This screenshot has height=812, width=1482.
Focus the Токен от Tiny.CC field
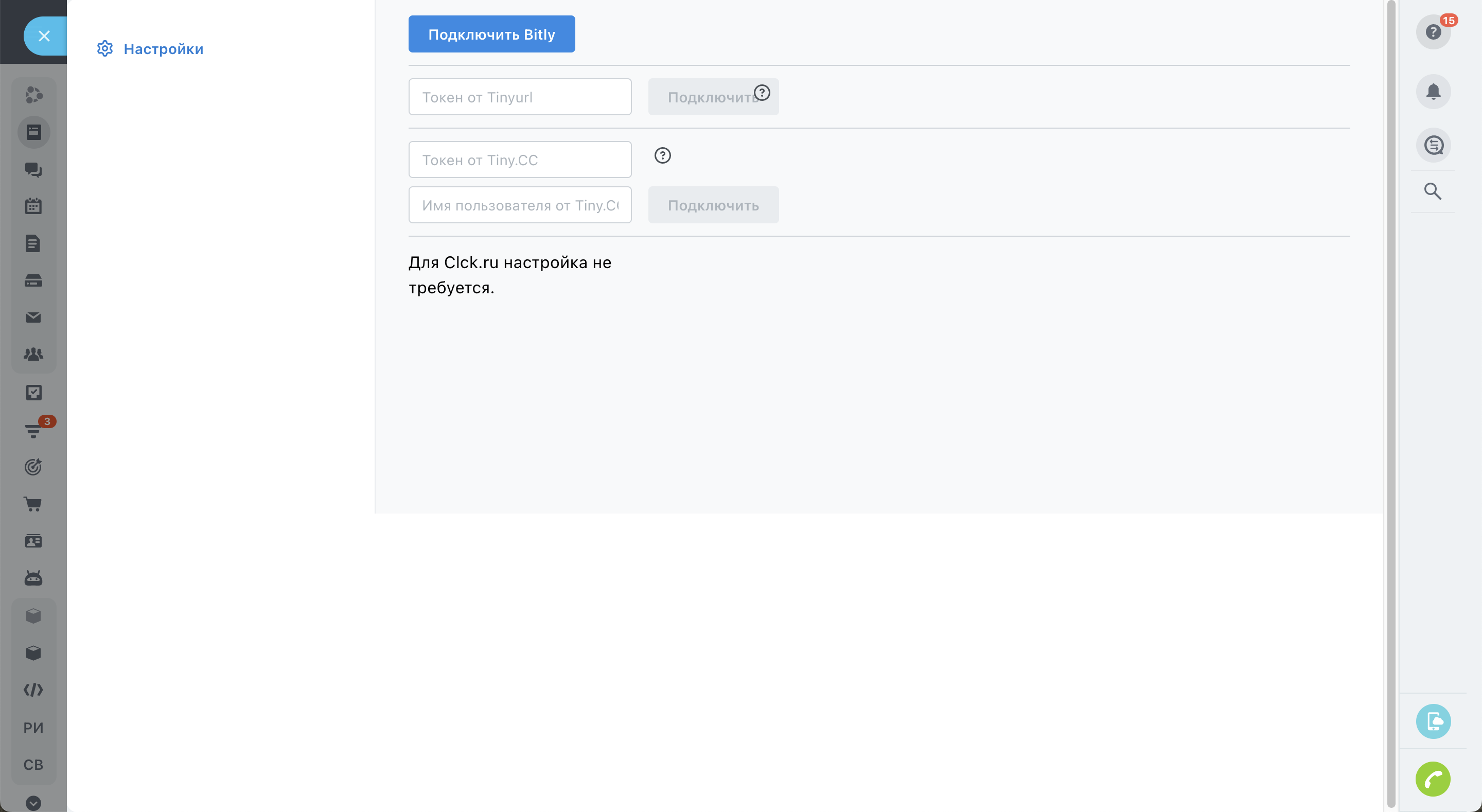click(x=520, y=160)
